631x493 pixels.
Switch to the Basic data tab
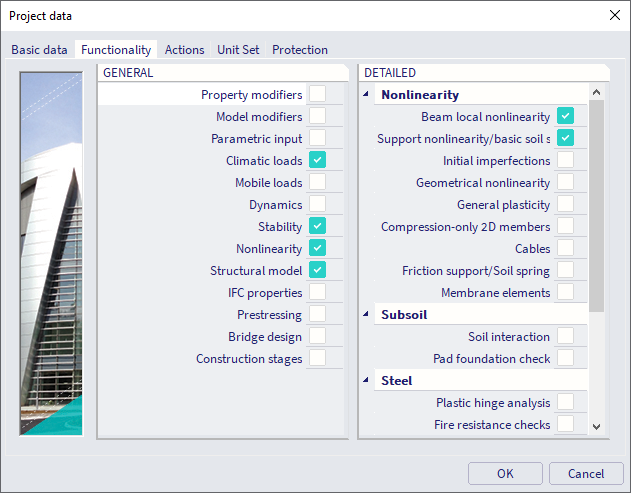tap(40, 50)
